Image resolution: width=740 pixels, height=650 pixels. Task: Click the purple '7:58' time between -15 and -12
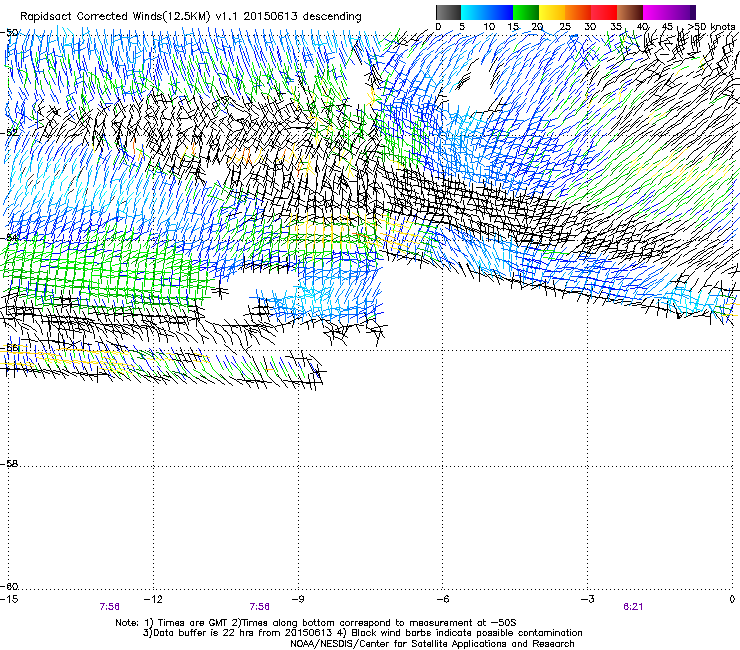(x=109, y=607)
